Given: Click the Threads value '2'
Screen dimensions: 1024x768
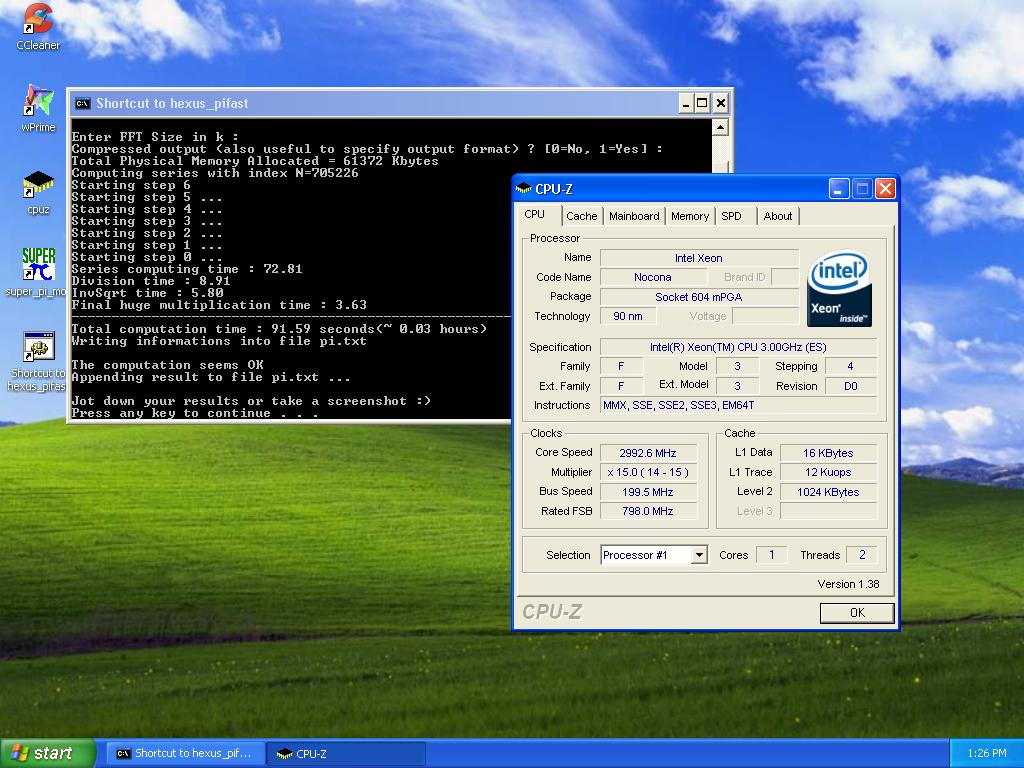Looking at the screenshot, I should [x=862, y=555].
